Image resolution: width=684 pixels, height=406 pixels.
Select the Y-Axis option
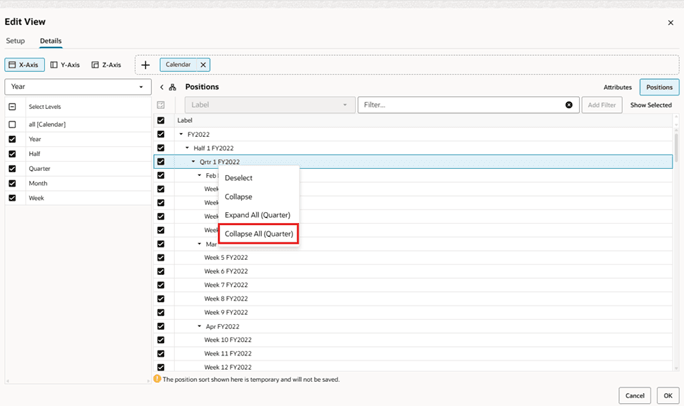(x=65, y=65)
